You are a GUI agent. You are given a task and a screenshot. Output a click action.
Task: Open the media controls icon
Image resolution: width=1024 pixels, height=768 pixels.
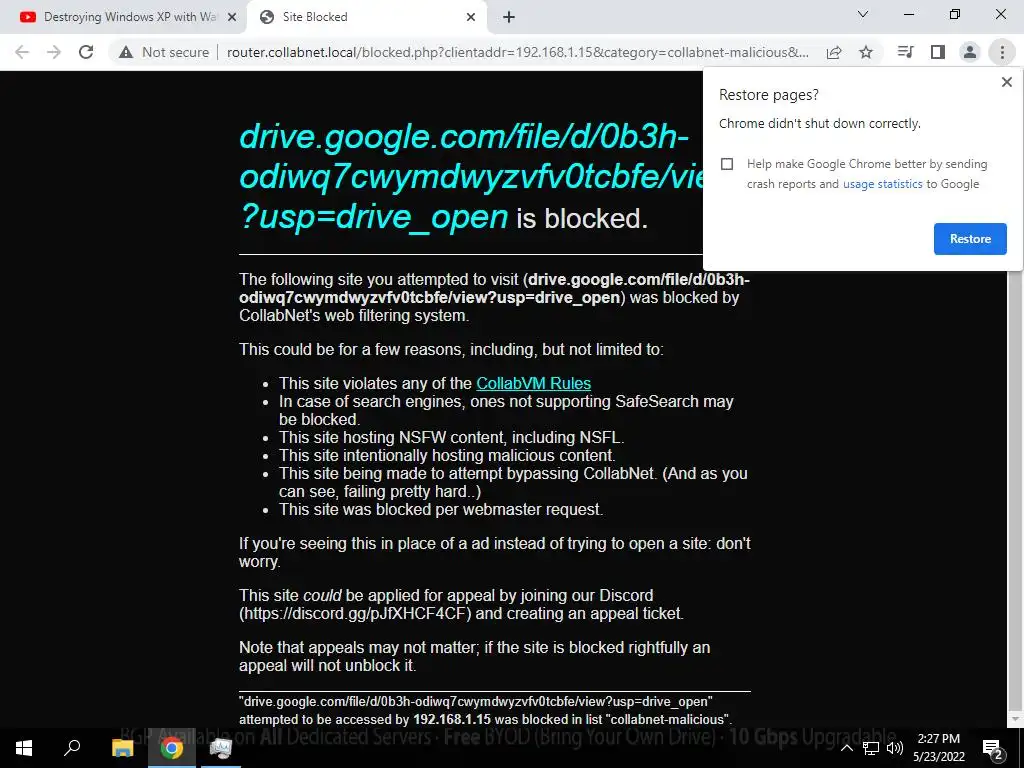click(905, 52)
